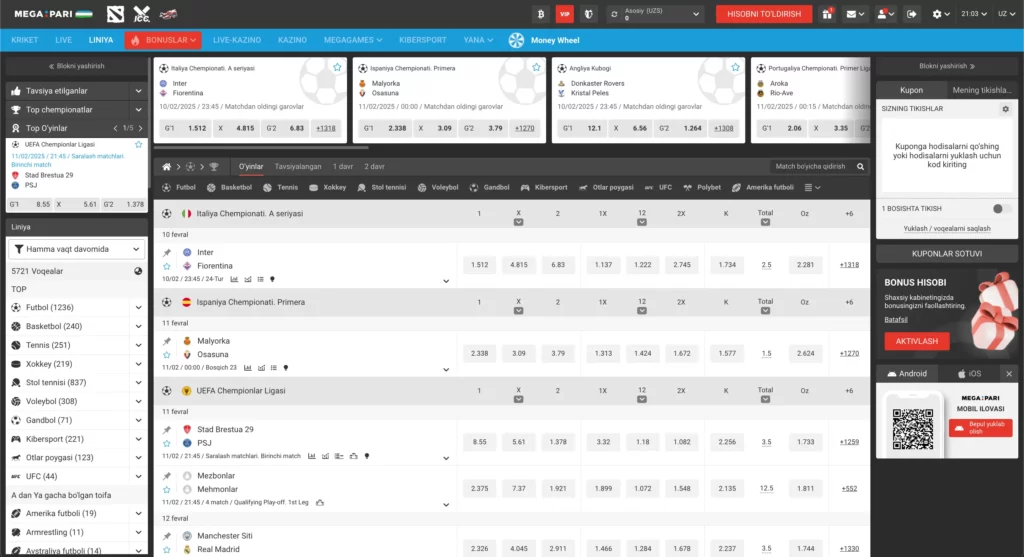The height and width of the screenshot is (557, 1024).
Task: Open the LIVE menu item
Action: [x=63, y=40]
